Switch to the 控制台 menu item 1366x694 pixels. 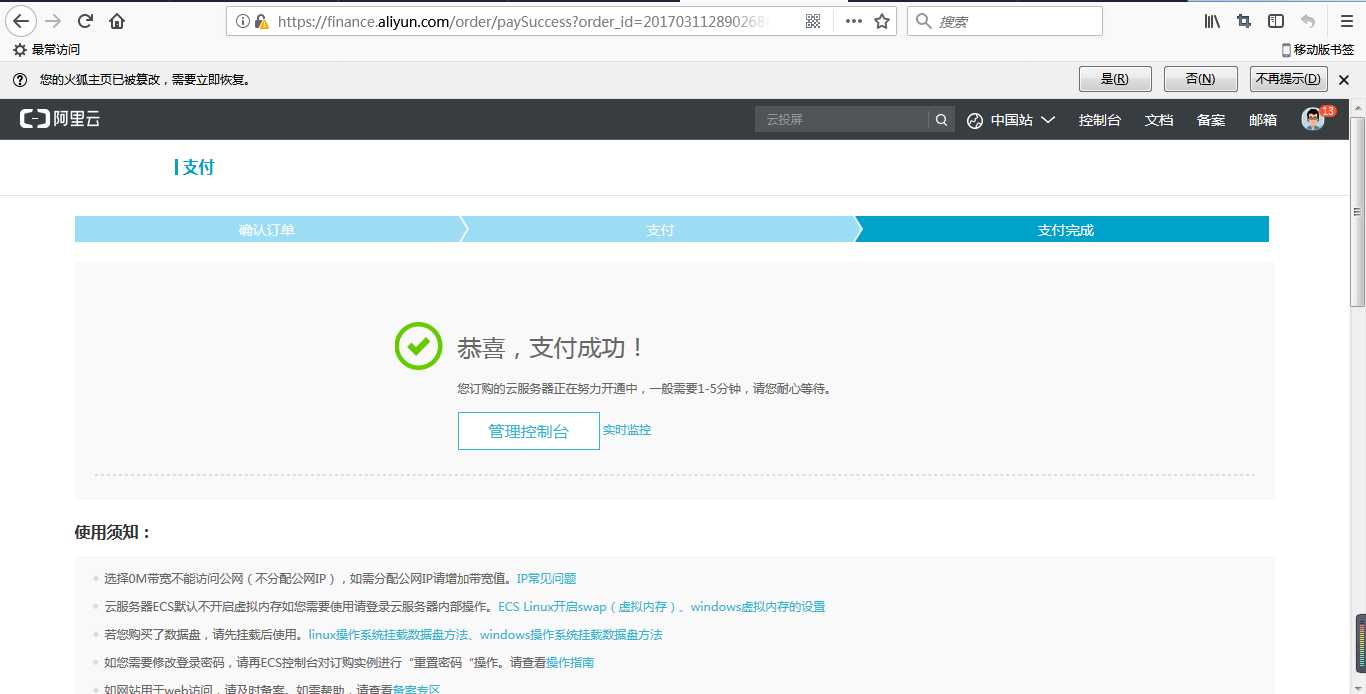(1100, 119)
